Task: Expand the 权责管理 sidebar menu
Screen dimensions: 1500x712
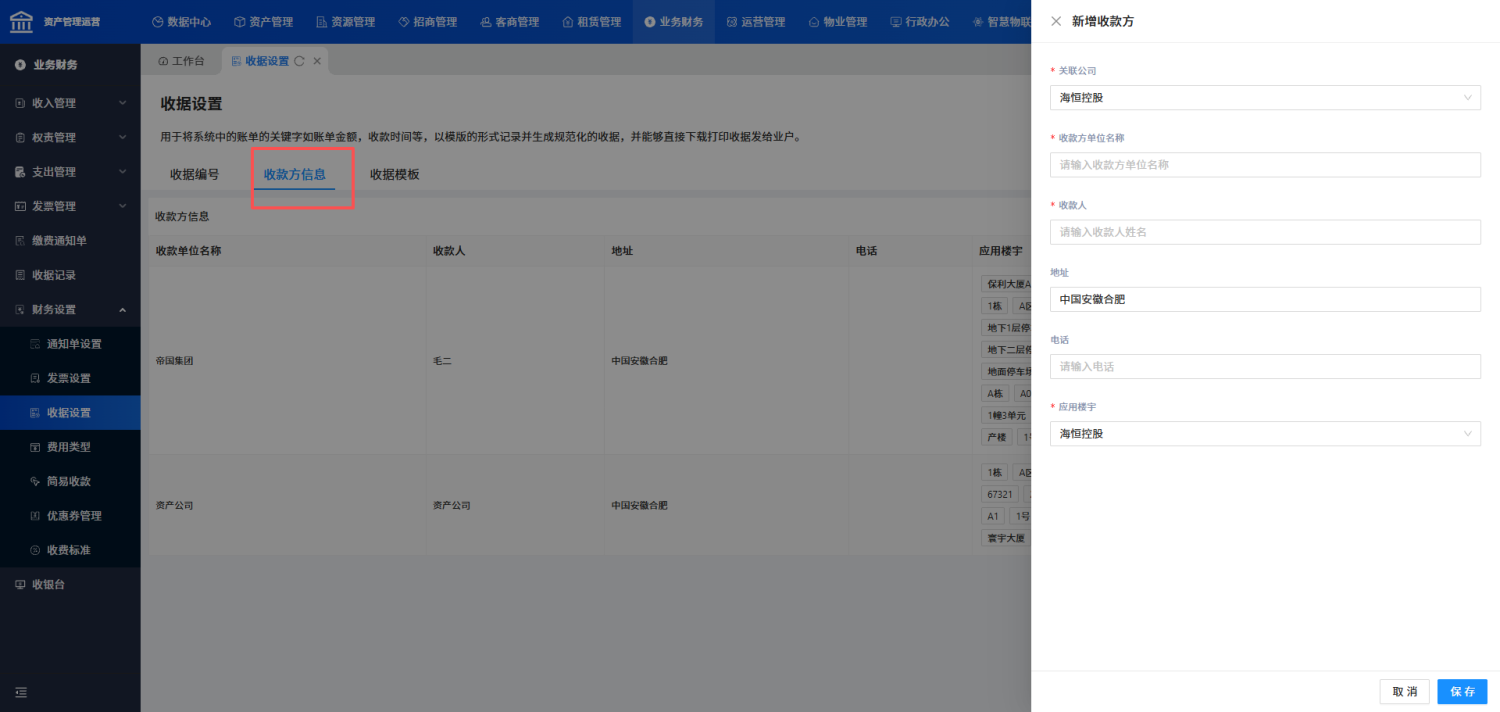Action: click(70, 137)
